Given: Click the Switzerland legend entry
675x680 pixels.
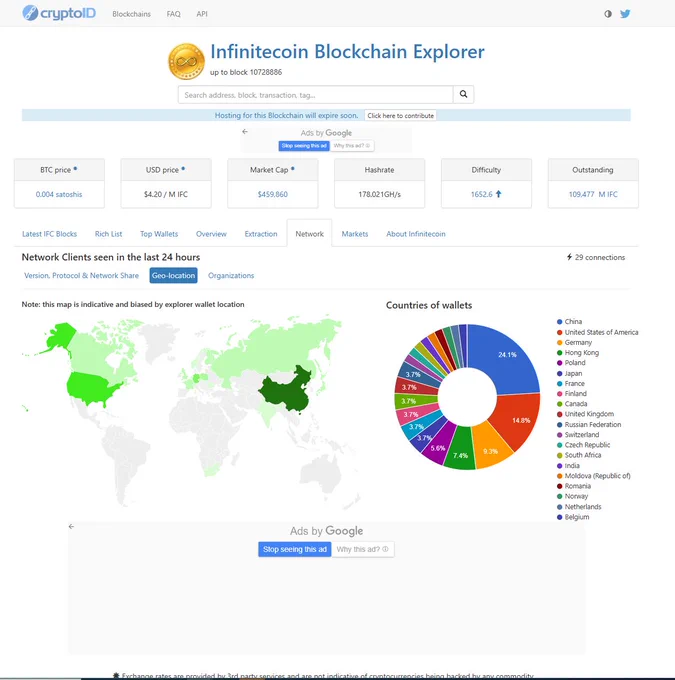Looking at the screenshot, I should [x=578, y=435].
